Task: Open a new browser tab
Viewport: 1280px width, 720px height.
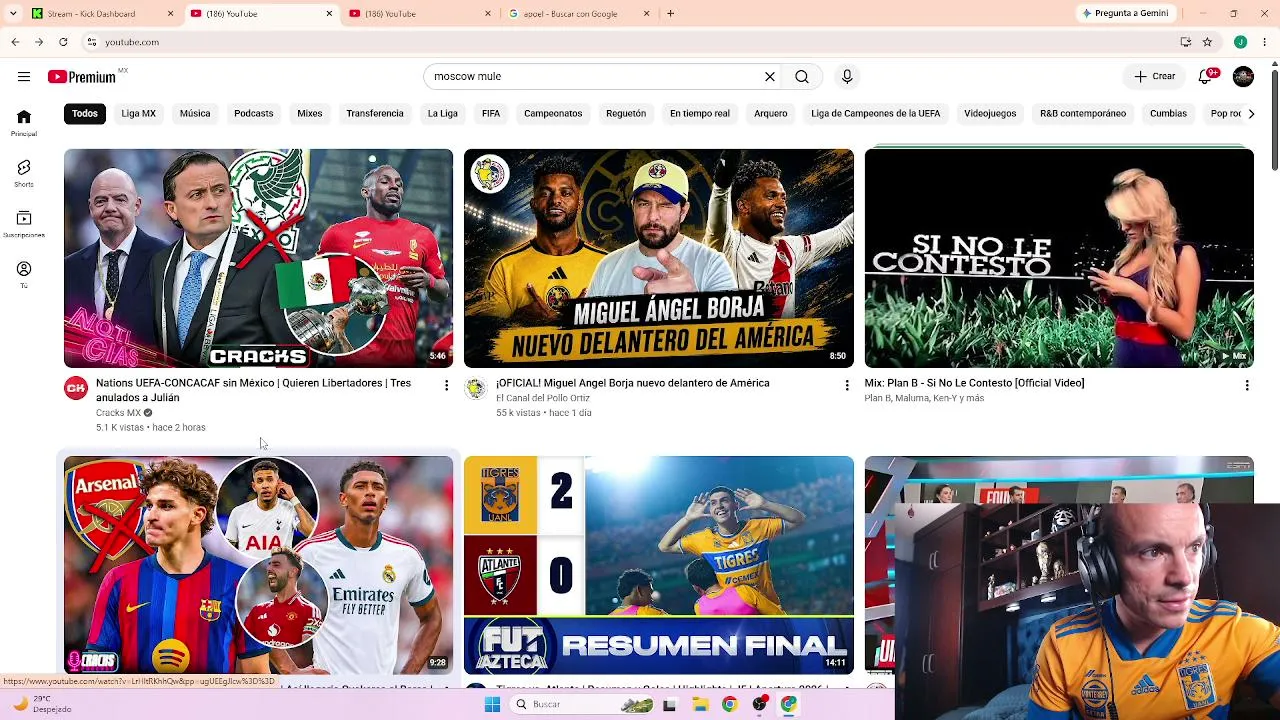Action: [670, 14]
